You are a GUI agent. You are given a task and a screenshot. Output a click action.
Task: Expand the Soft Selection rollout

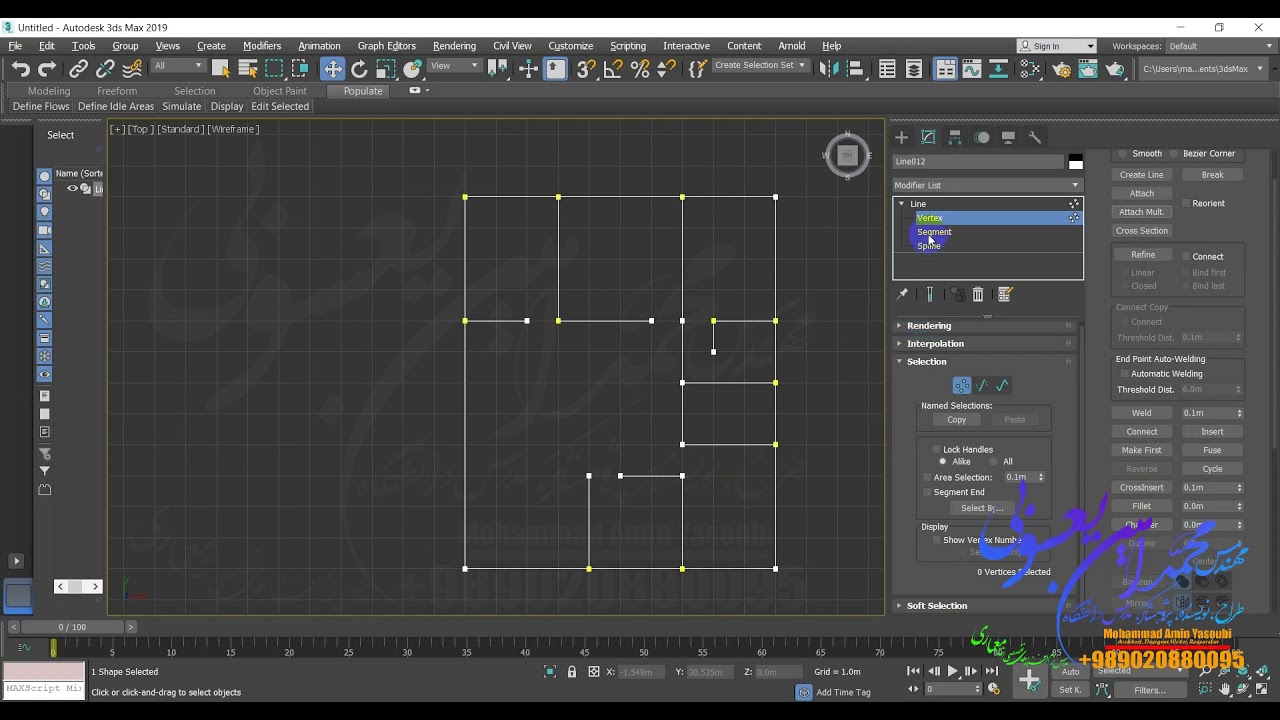click(x=987, y=605)
